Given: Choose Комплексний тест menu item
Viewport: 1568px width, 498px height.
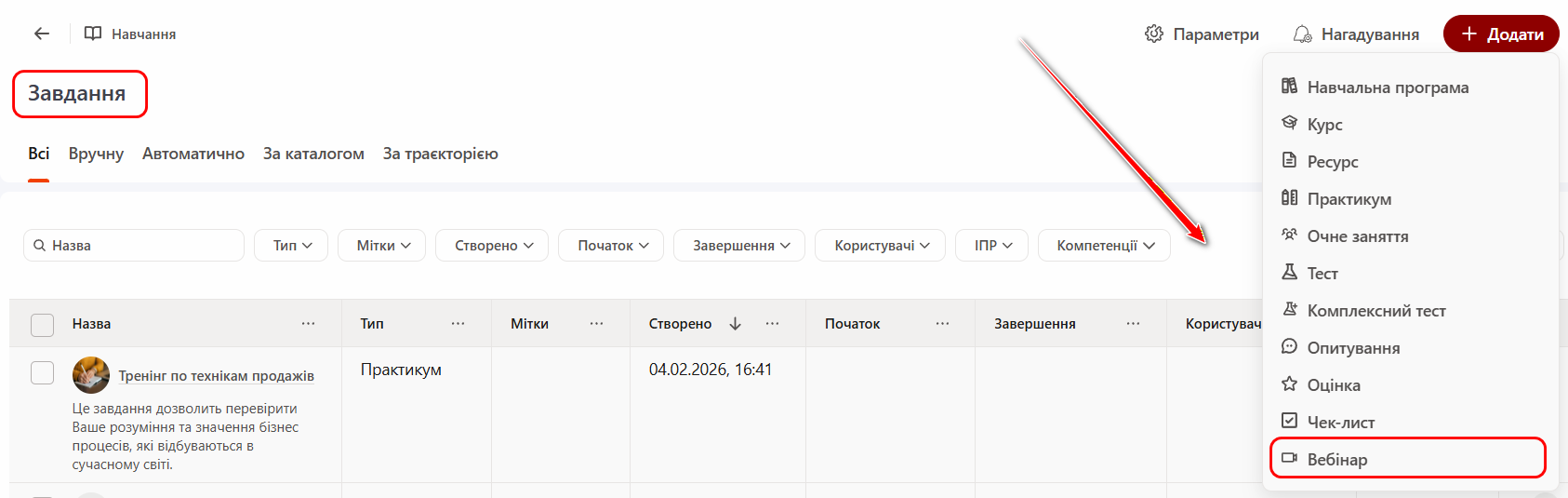Looking at the screenshot, I should point(1375,311).
